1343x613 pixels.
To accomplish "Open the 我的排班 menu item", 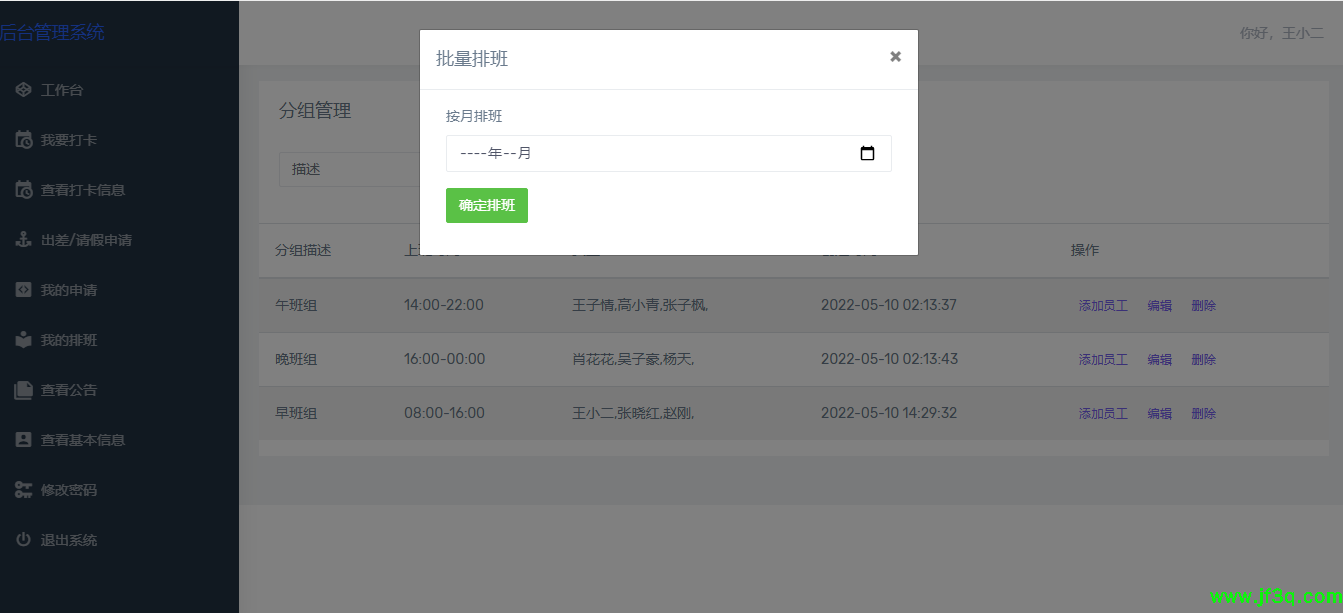I will [x=69, y=340].
